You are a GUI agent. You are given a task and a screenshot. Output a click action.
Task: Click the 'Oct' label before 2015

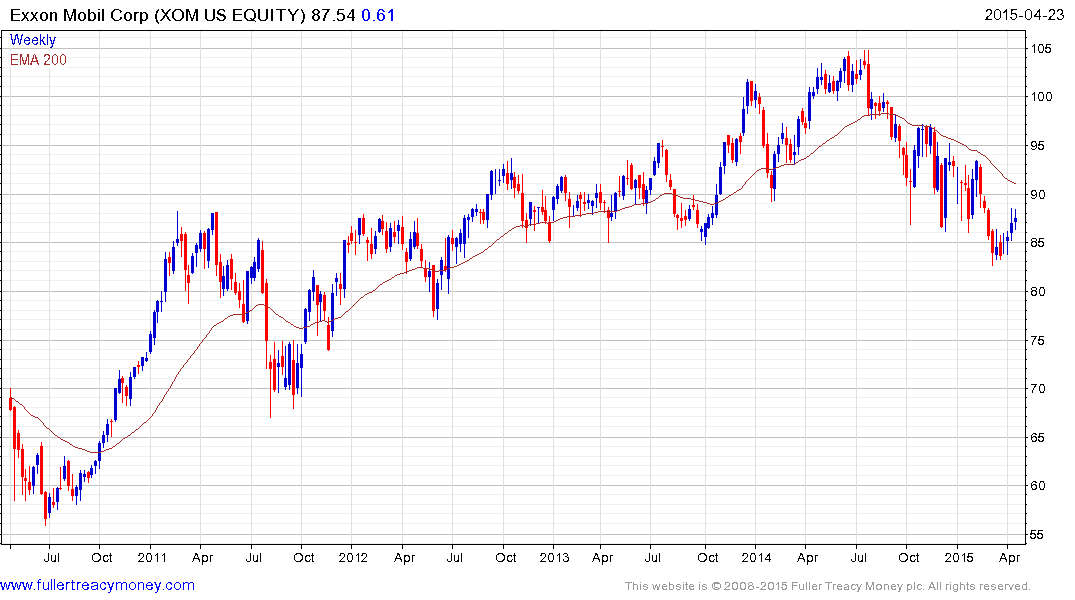click(908, 557)
